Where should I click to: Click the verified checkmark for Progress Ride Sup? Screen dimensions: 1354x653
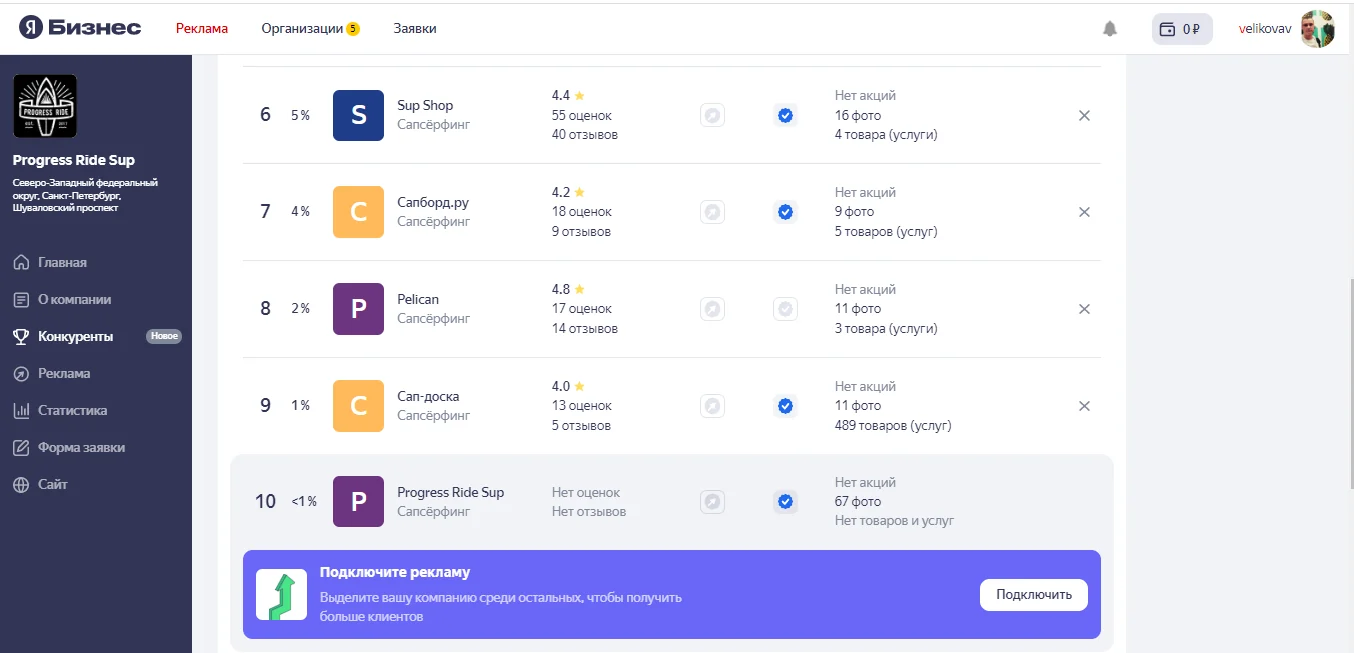point(785,502)
